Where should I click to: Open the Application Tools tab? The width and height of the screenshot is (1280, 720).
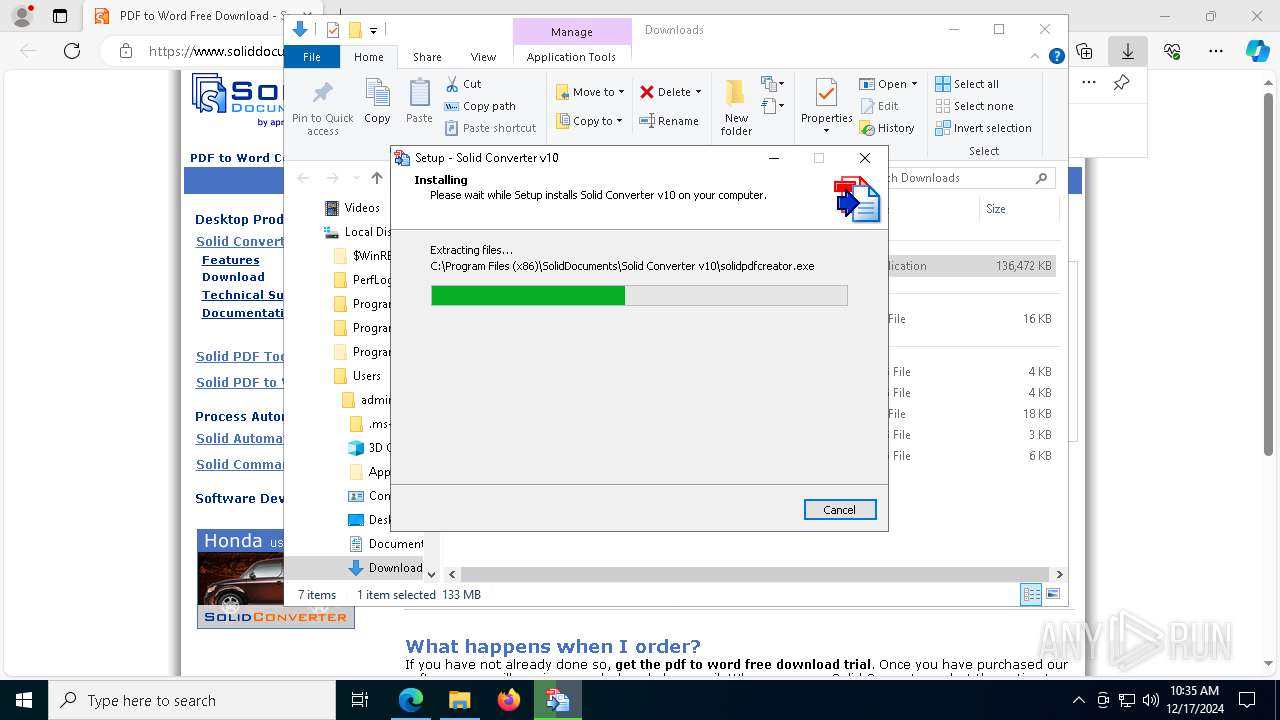point(571,57)
